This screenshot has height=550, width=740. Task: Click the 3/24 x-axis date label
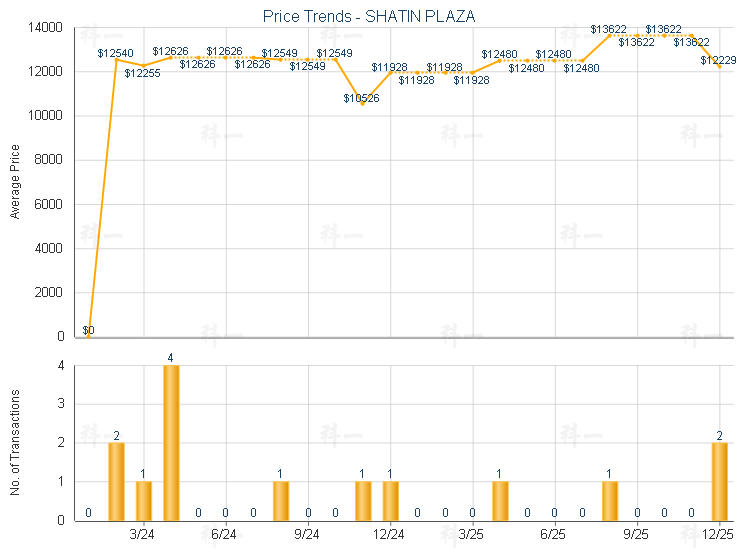click(142, 535)
